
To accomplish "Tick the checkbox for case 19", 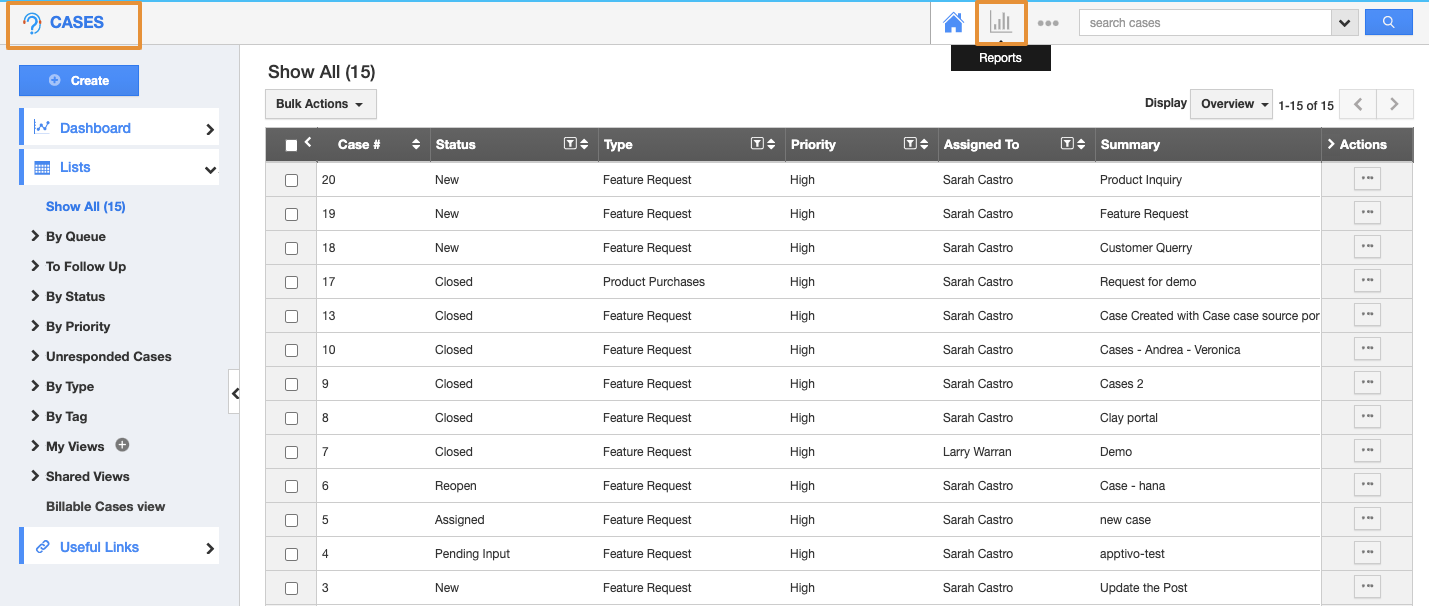I will (291, 214).
